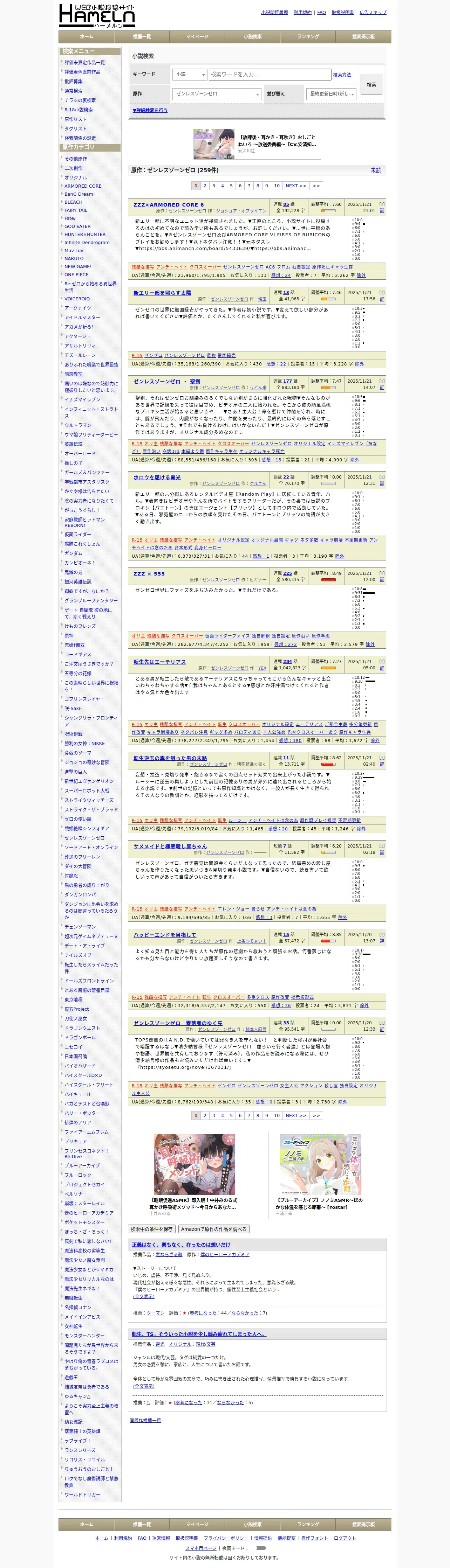This screenshot has height=1568, width=450.
Task: Select ウマ娘プリティーダービー in sidebar categories
Action: click(91, 434)
